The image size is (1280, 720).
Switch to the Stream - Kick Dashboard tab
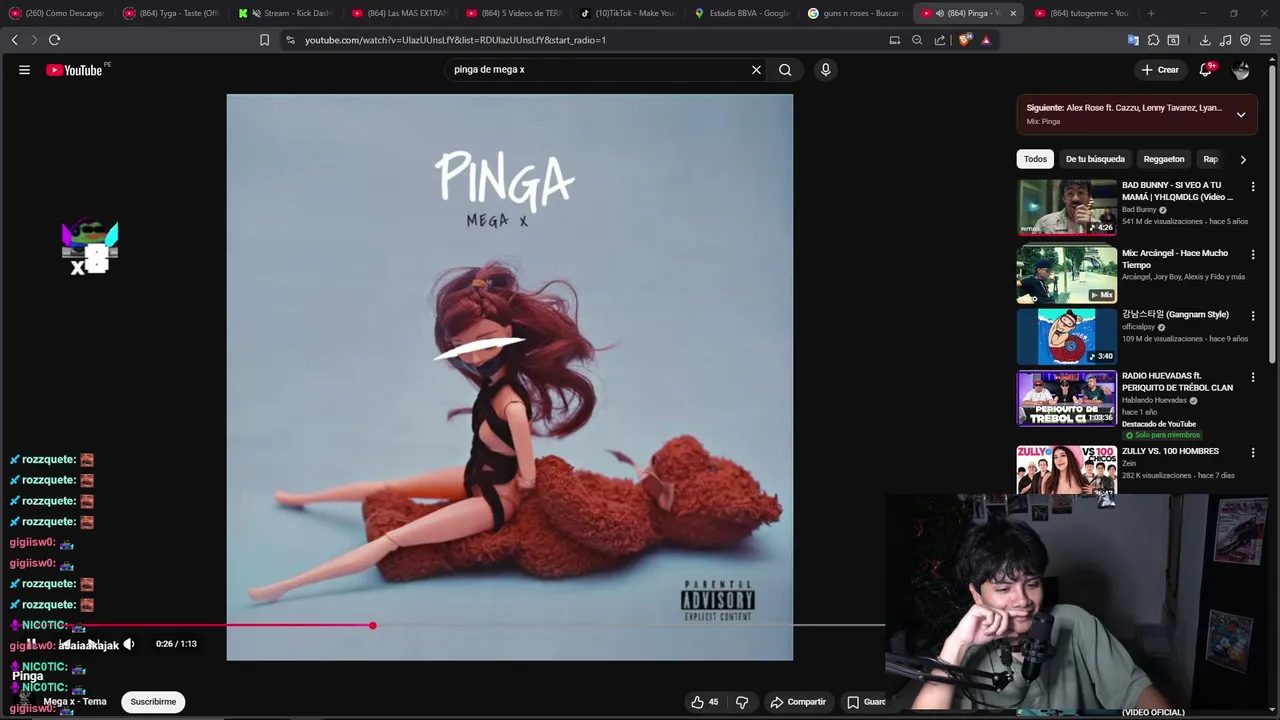point(287,13)
